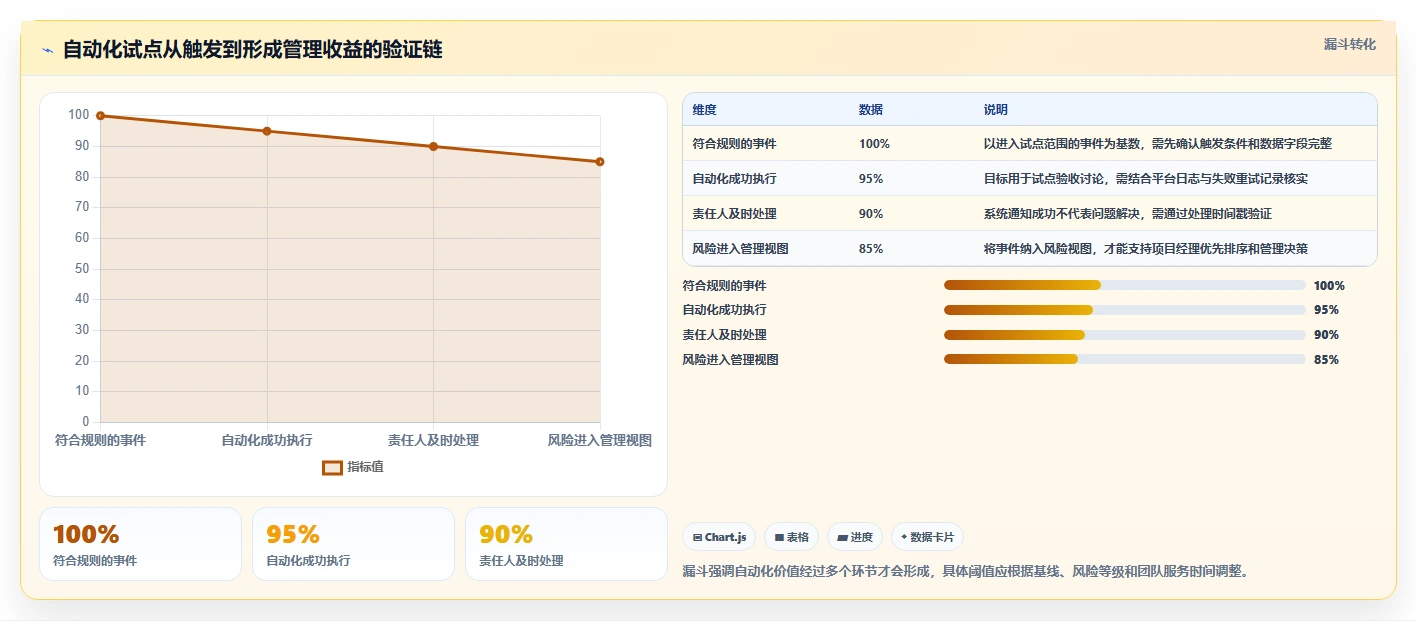This screenshot has height=621, width=1417.
Task: Click the 100% figure beside progress bar
Action: click(1329, 286)
